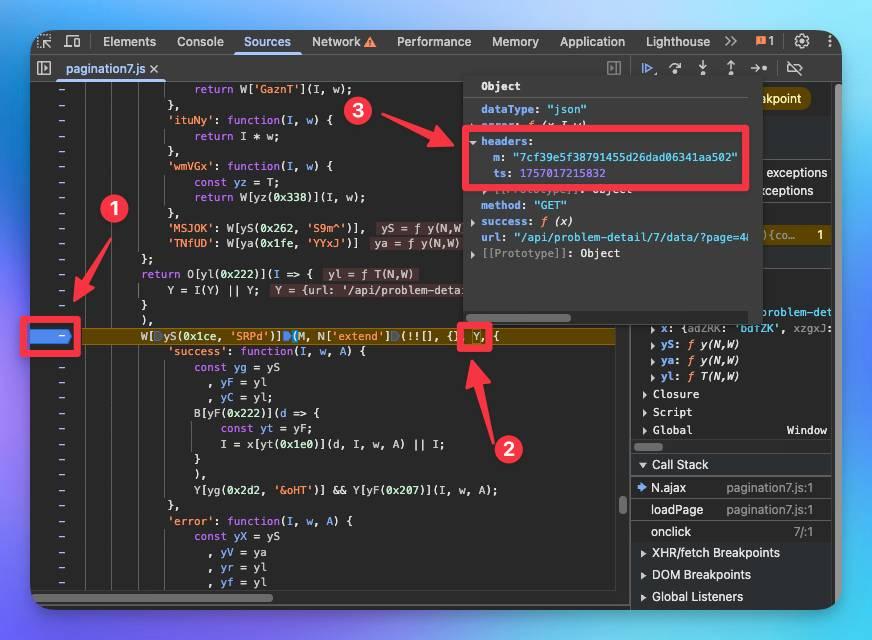This screenshot has width=872, height=640.
Task: Expand the ya scope variable
Action: [x=653, y=361]
